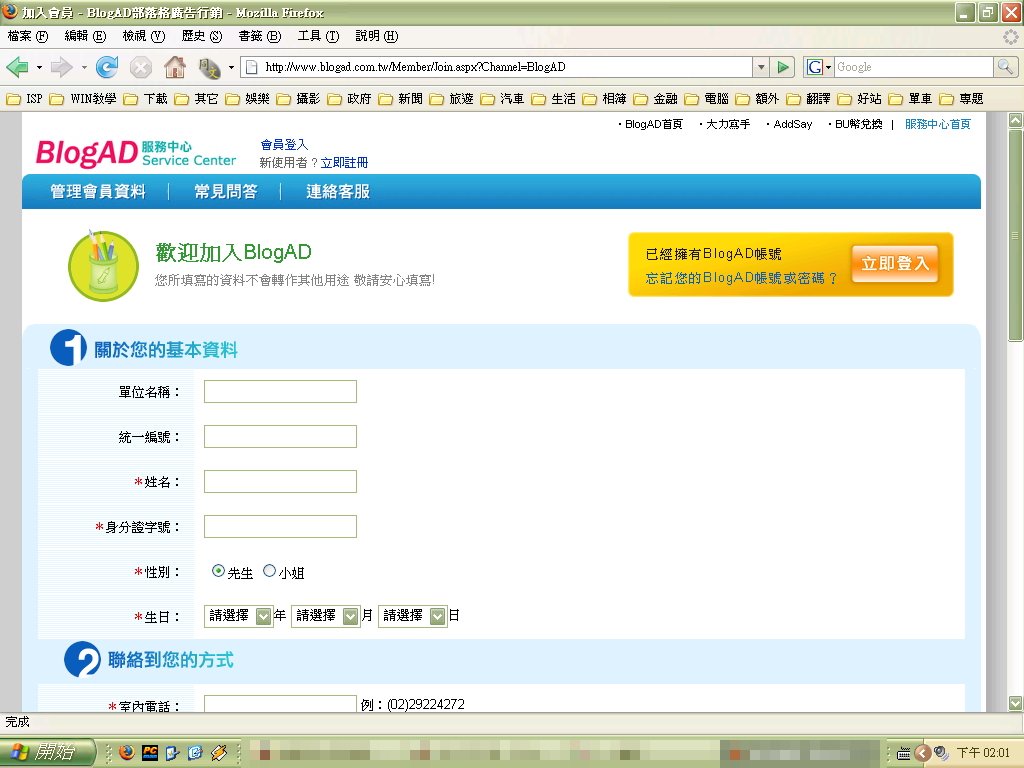Open the 忘記您的BlogAD帳號或密碼 link

pos(741,278)
